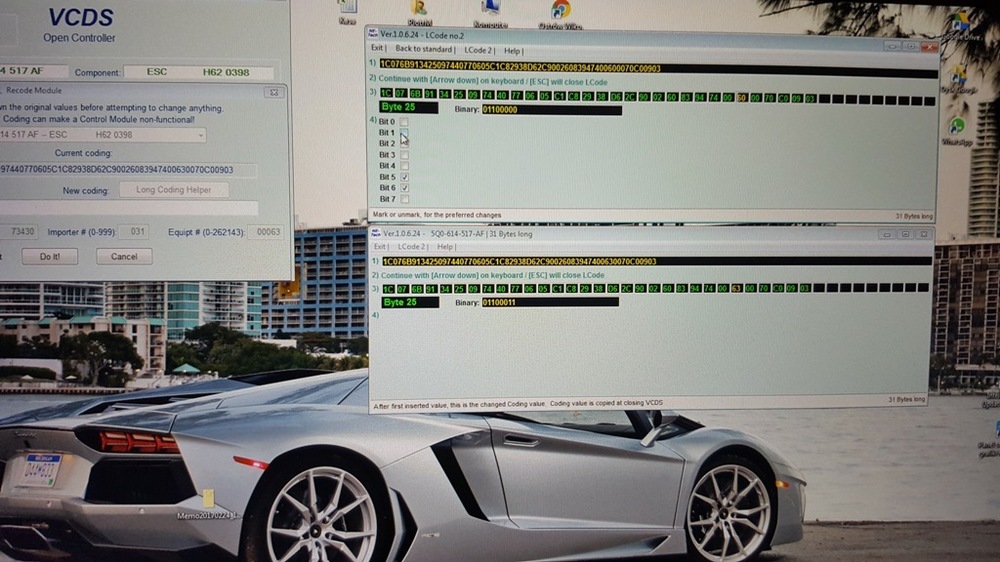The image size is (1000, 562).
Task: Click 'Back to standard' in LCode no.2 menu
Action: pyautogui.click(x=424, y=48)
